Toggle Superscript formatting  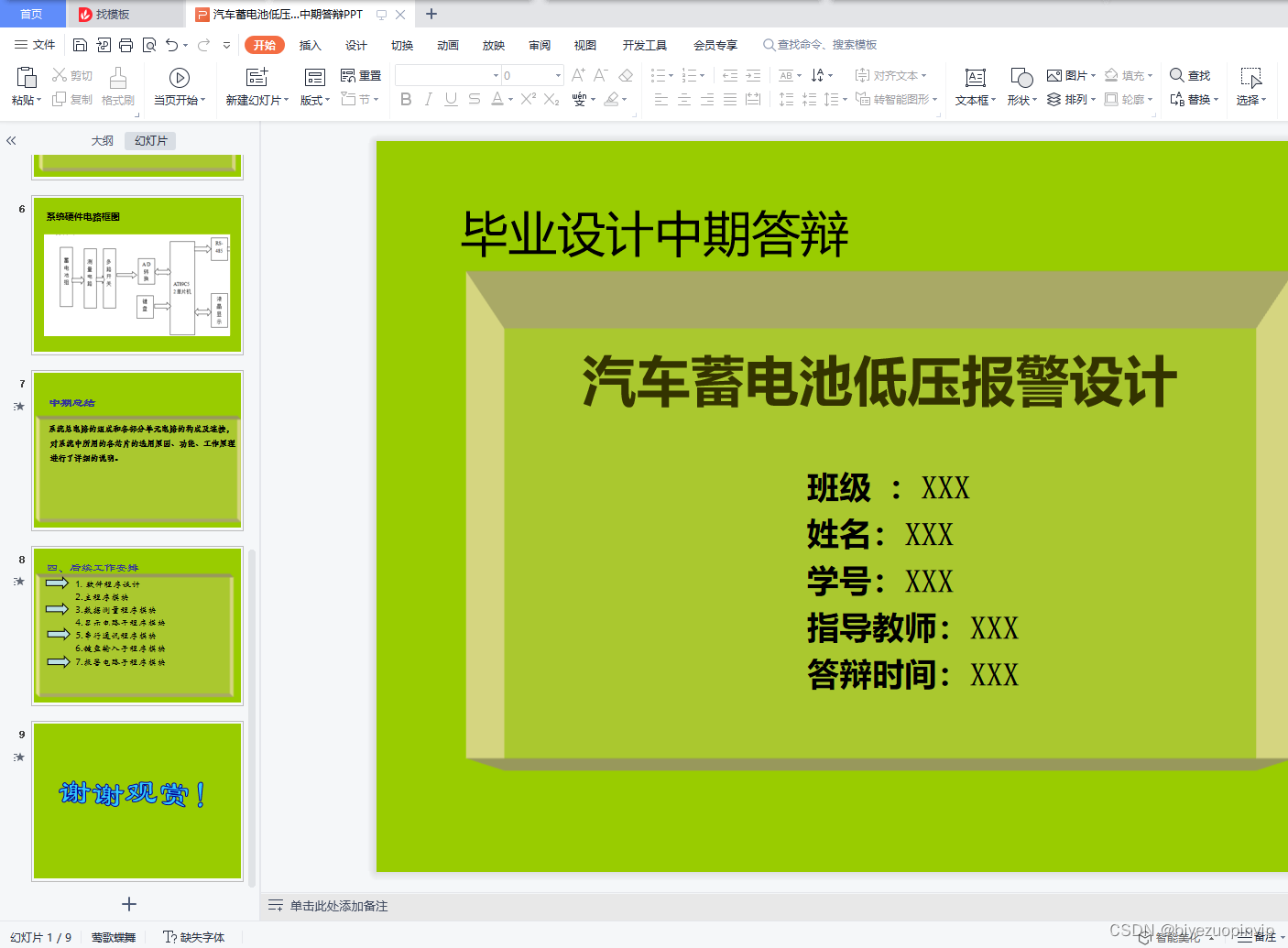(x=529, y=99)
